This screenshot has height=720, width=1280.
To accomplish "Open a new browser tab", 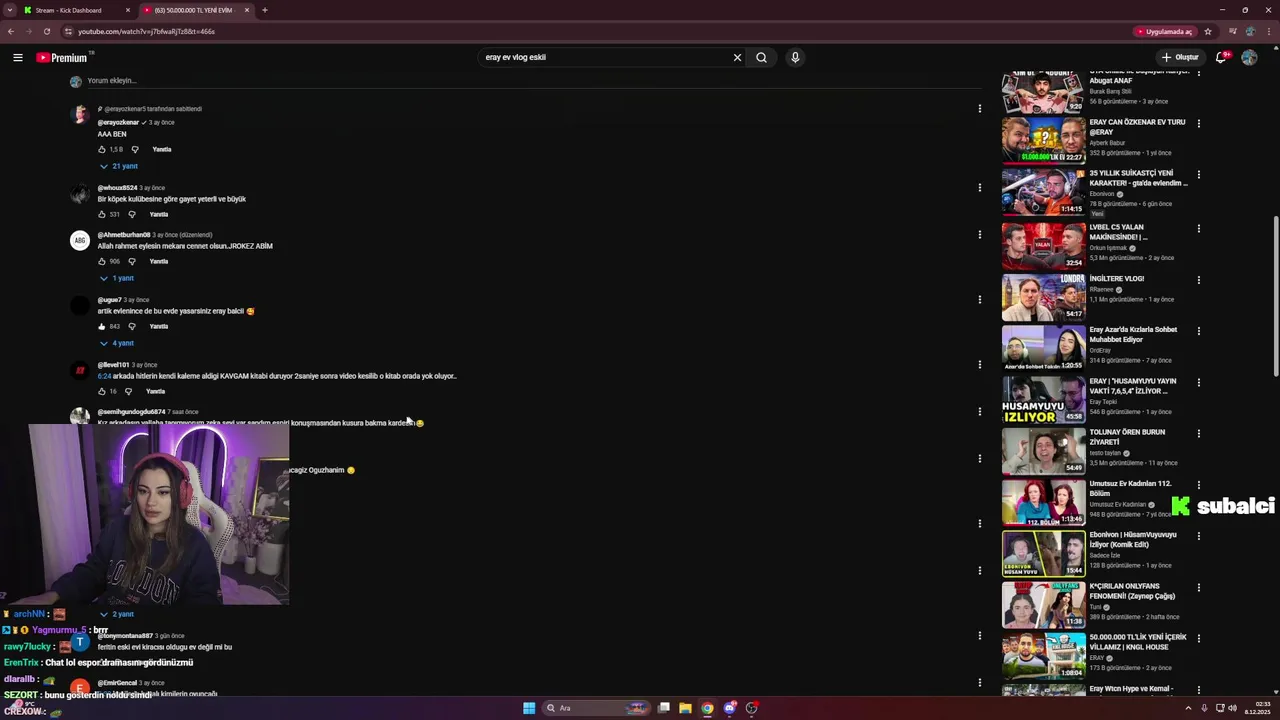I will 264,10.
